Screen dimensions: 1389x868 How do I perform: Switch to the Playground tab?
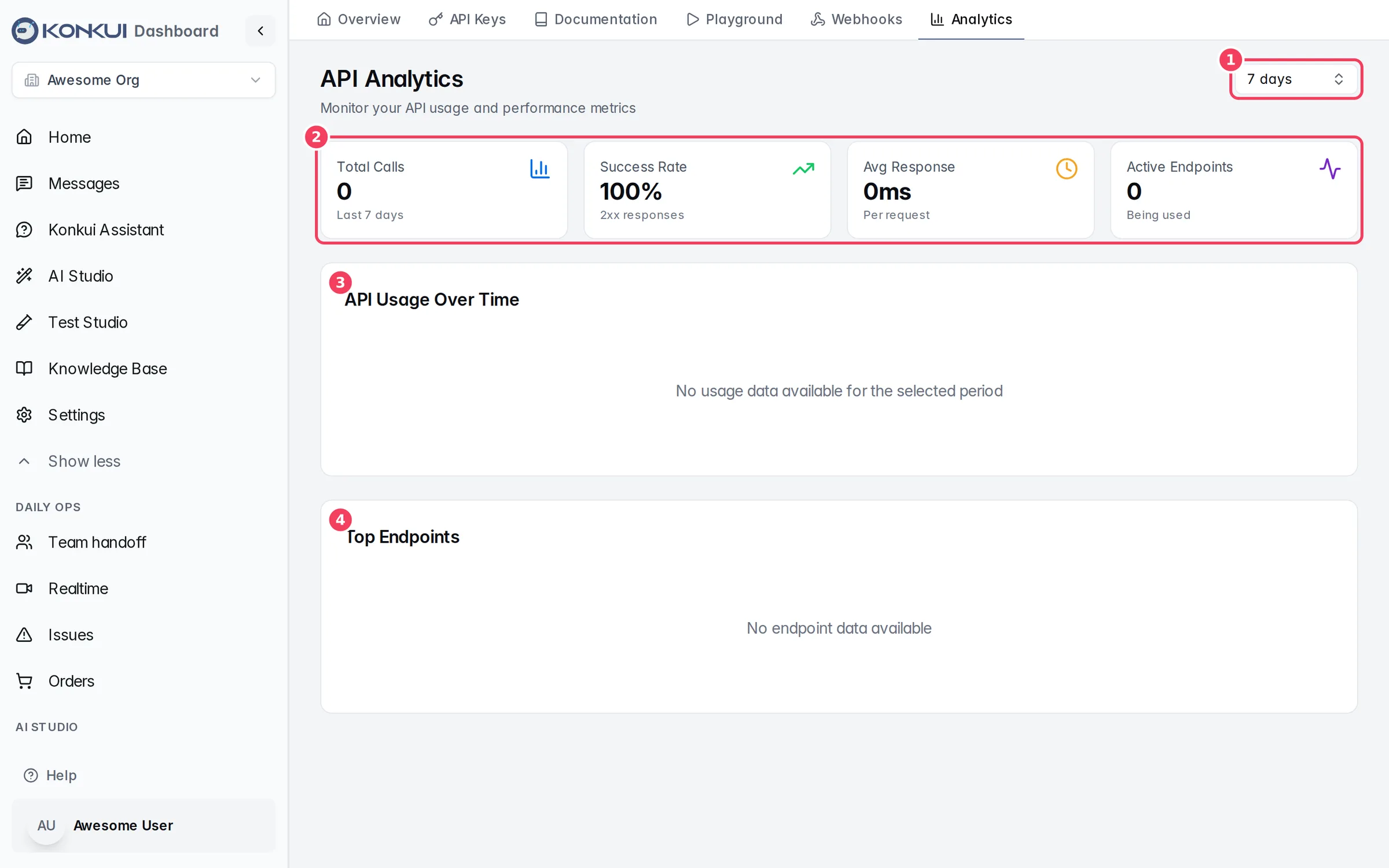tap(734, 20)
